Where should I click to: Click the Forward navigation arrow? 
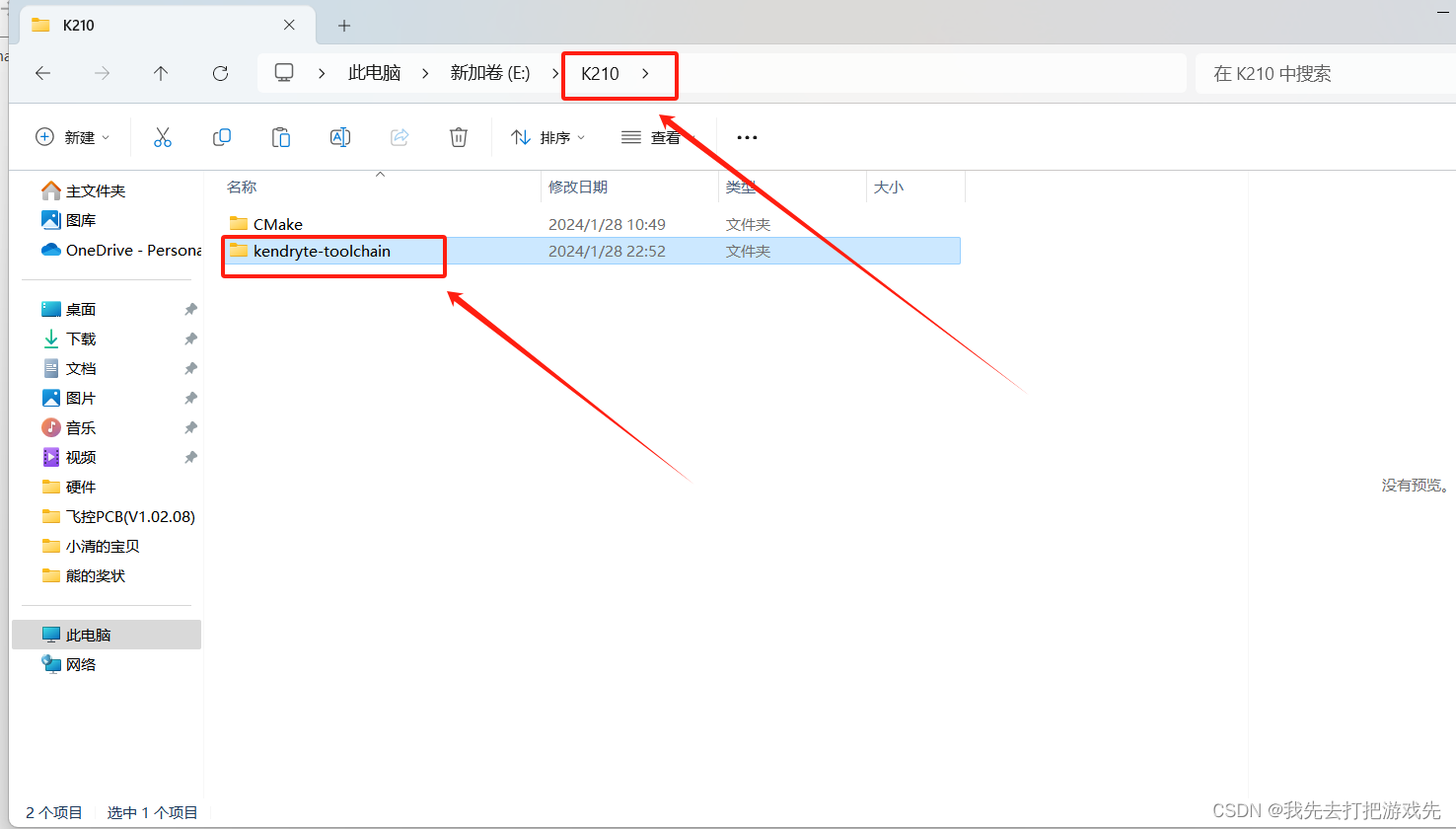(x=102, y=73)
